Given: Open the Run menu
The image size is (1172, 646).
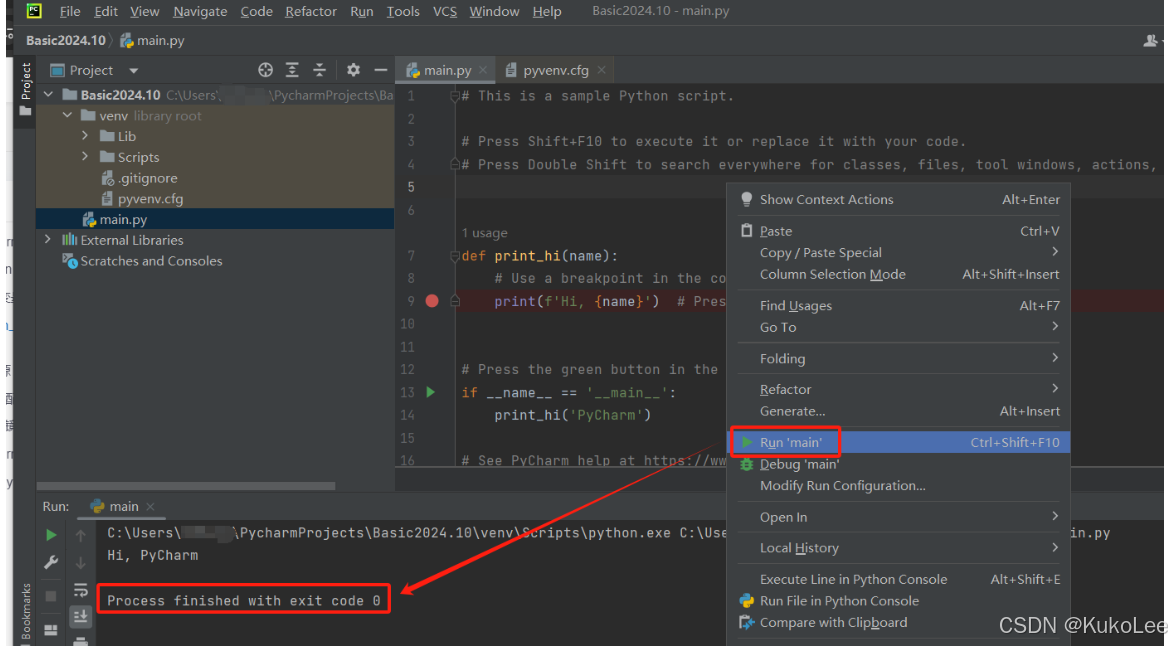Looking at the screenshot, I should 362,11.
